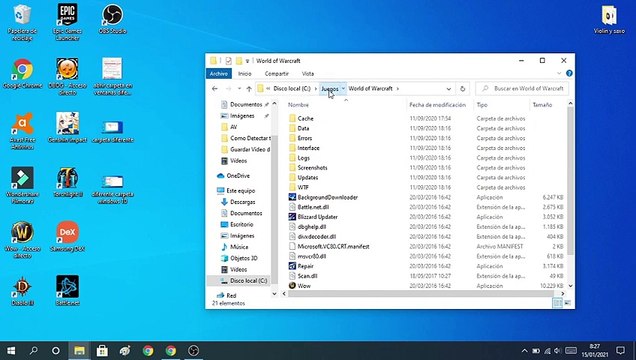
Task: Open Microsoft Store from taskbar
Action: 102,350
